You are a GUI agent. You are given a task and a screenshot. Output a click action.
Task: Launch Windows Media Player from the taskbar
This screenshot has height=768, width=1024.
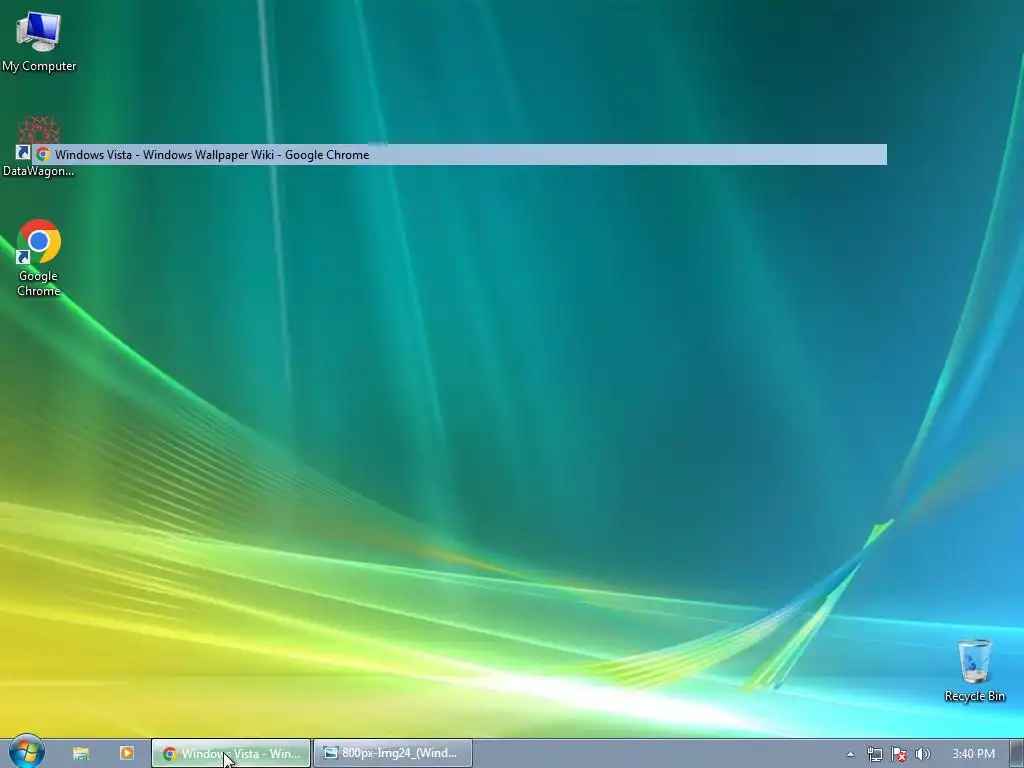[x=127, y=753]
